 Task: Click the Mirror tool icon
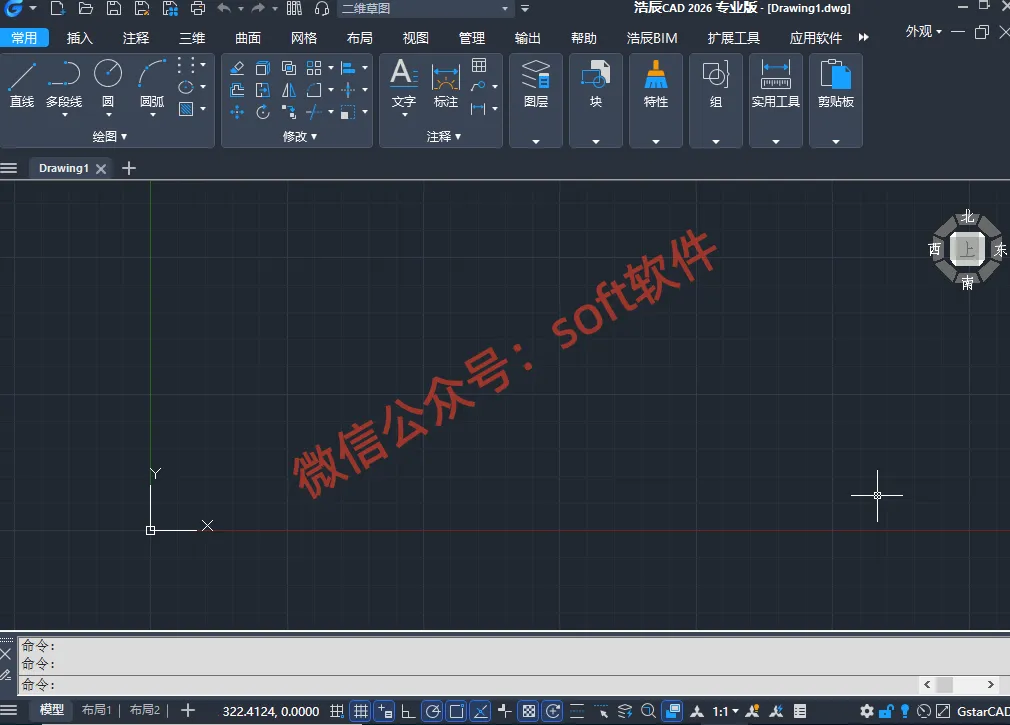pyautogui.click(x=289, y=90)
